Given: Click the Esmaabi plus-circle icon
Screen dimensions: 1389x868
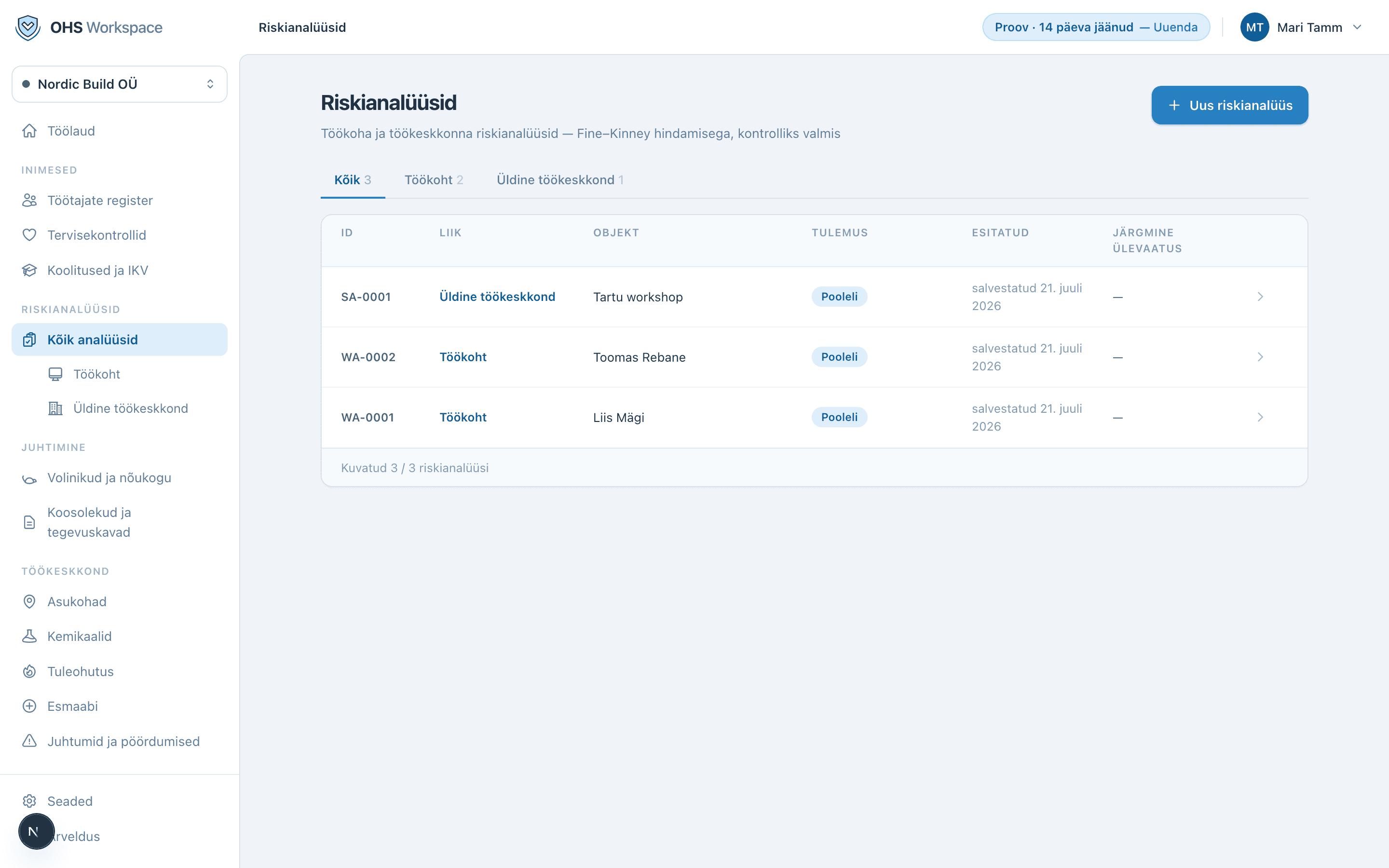Looking at the screenshot, I should pyautogui.click(x=29, y=706).
